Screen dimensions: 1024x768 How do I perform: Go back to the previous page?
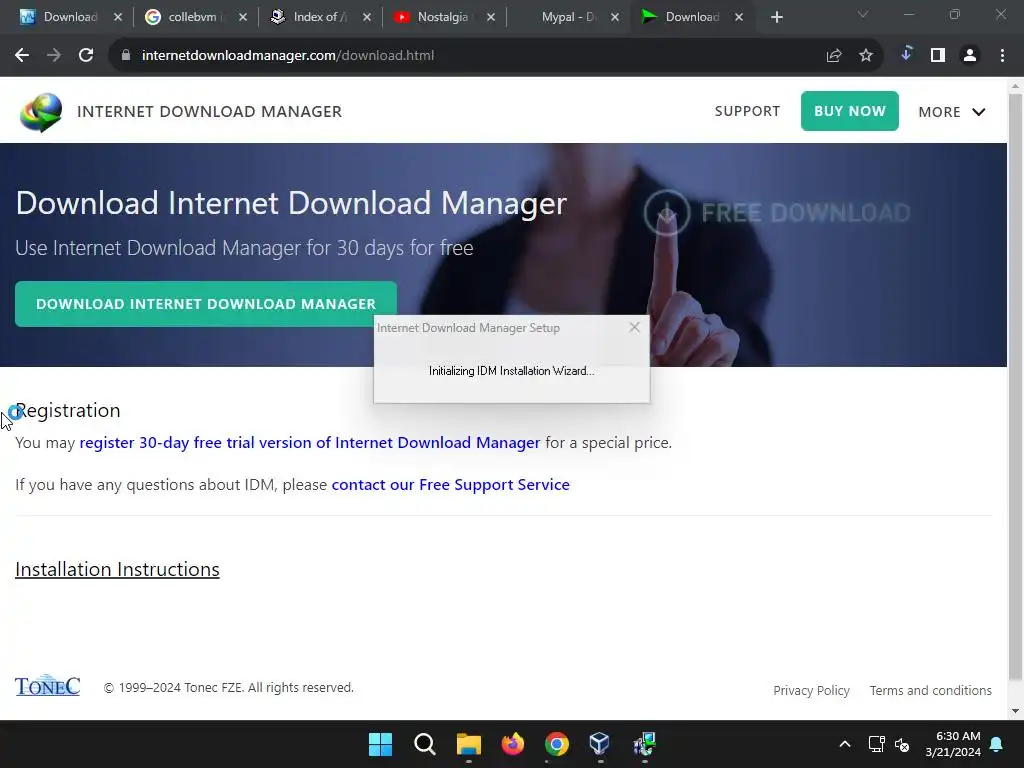(x=22, y=56)
